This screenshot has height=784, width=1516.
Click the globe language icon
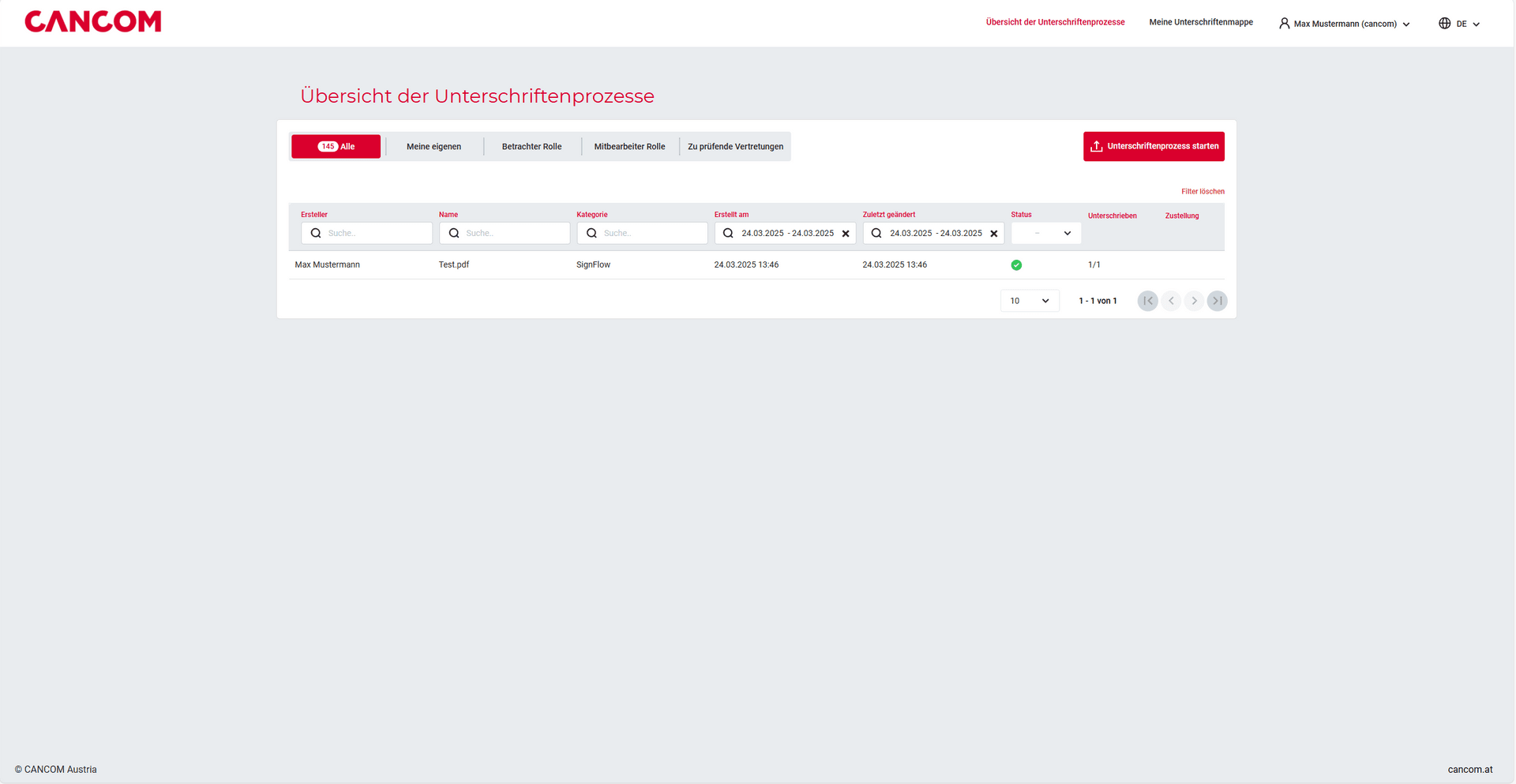pos(1444,24)
